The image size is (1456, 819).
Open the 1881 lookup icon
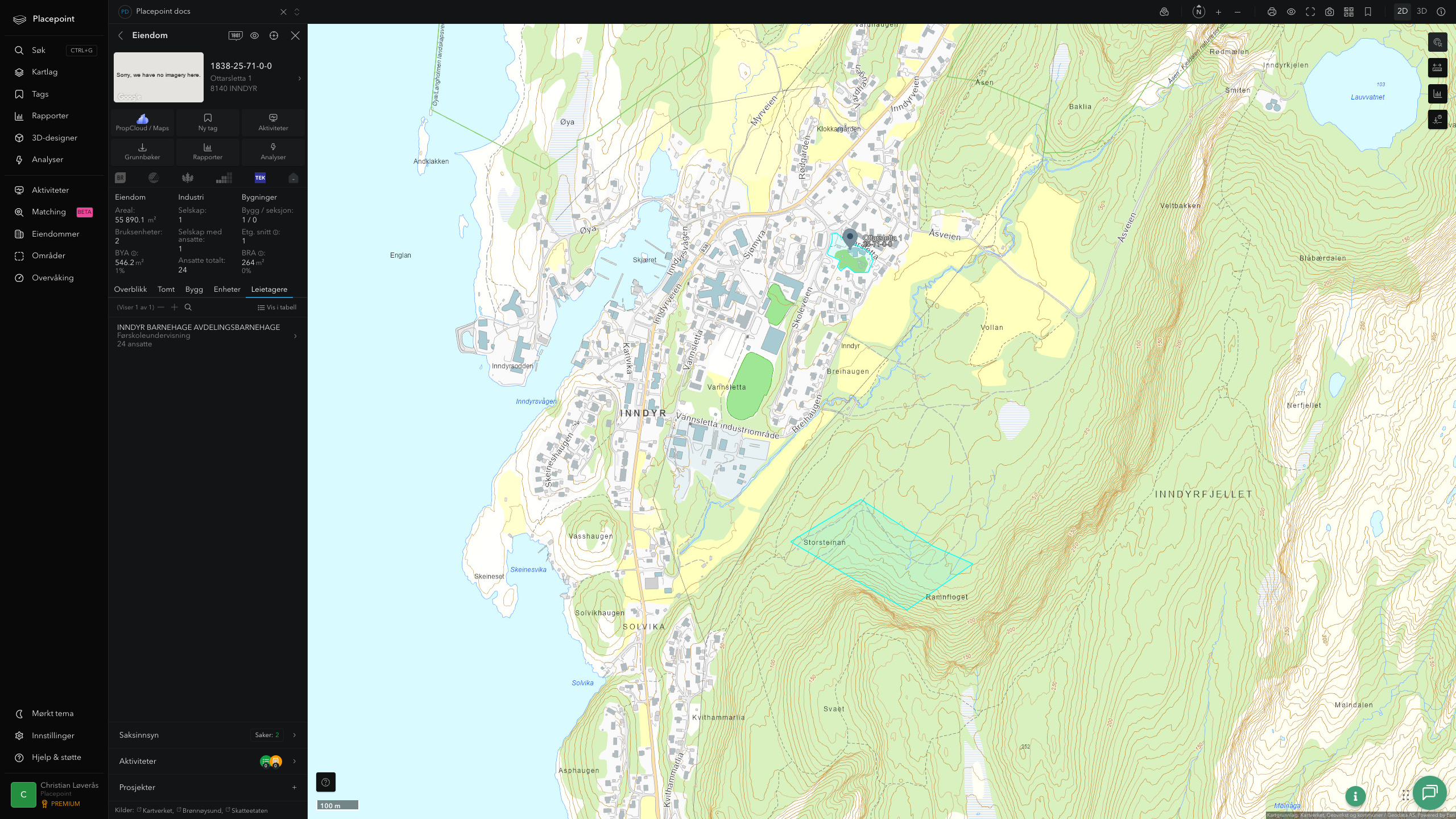coord(235,35)
